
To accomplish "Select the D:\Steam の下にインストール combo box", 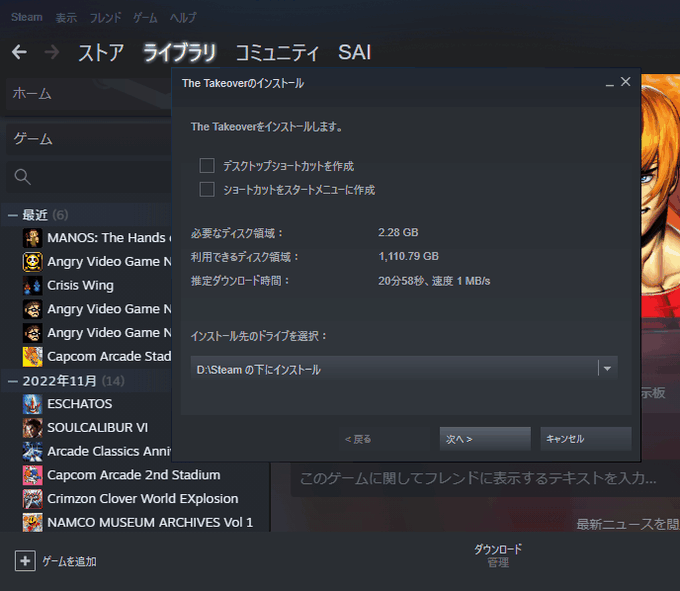I will (404, 369).
